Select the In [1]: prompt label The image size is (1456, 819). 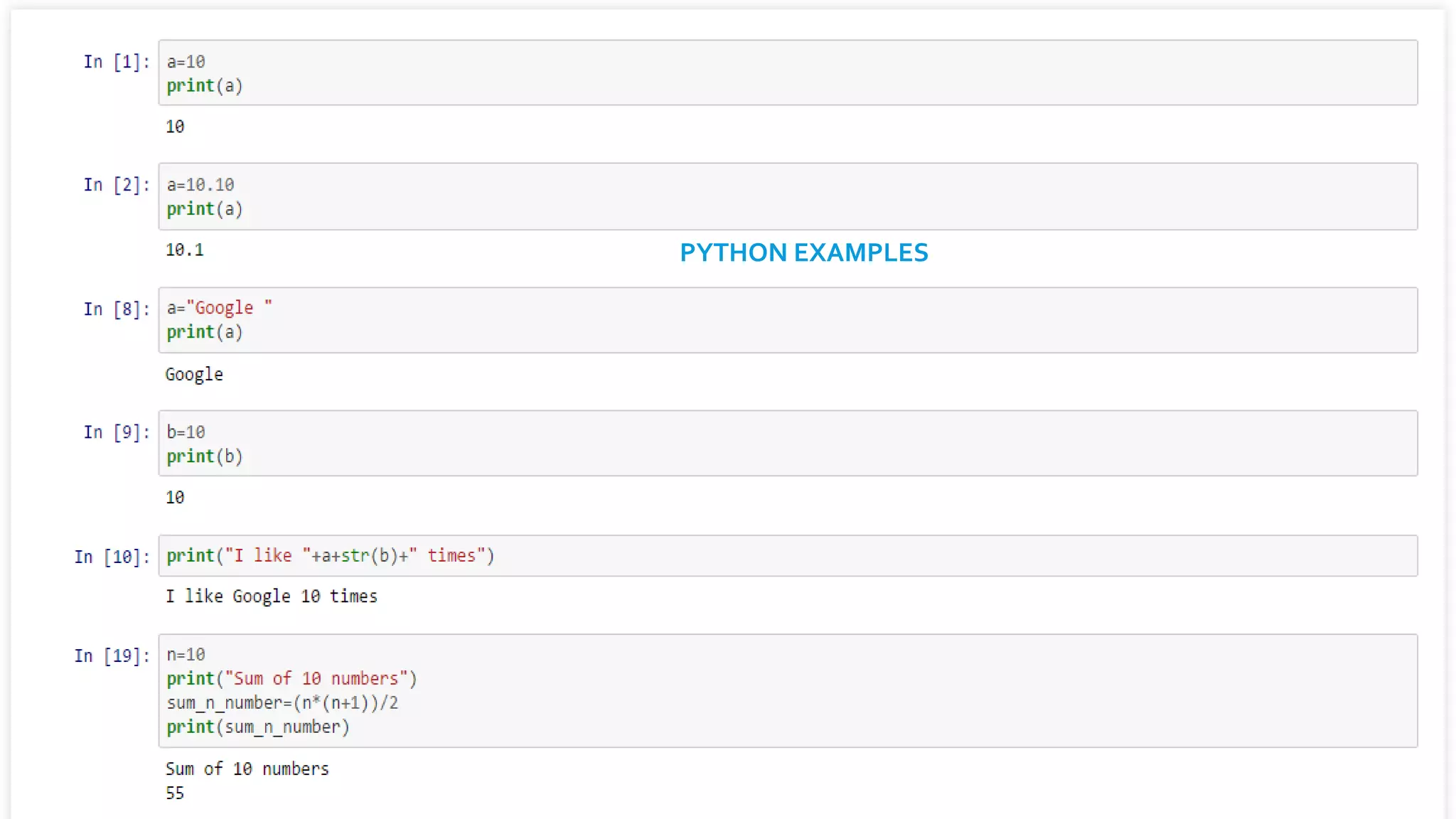pyautogui.click(x=117, y=62)
